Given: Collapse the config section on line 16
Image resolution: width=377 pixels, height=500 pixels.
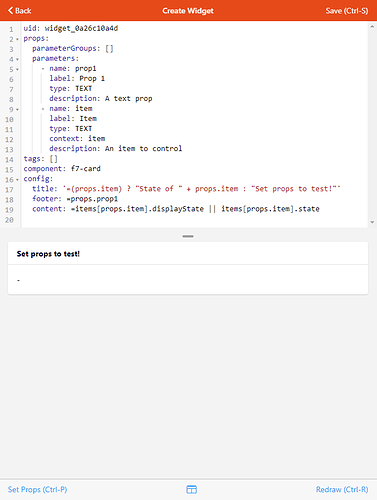Looking at the screenshot, I should coord(17,180).
